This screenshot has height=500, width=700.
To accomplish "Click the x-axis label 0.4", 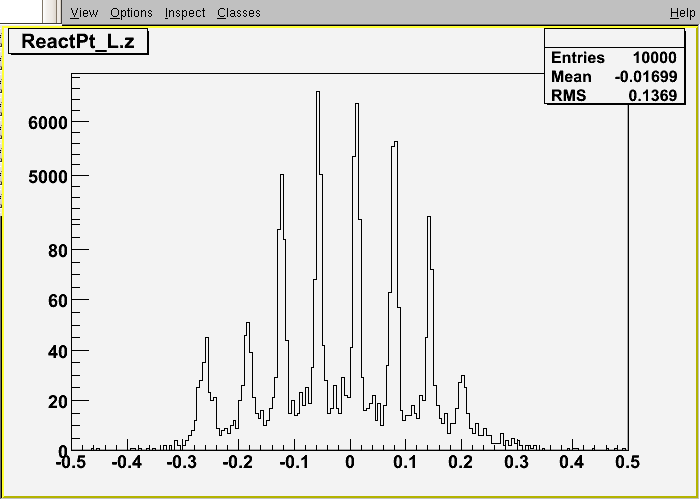I will click(x=572, y=462).
